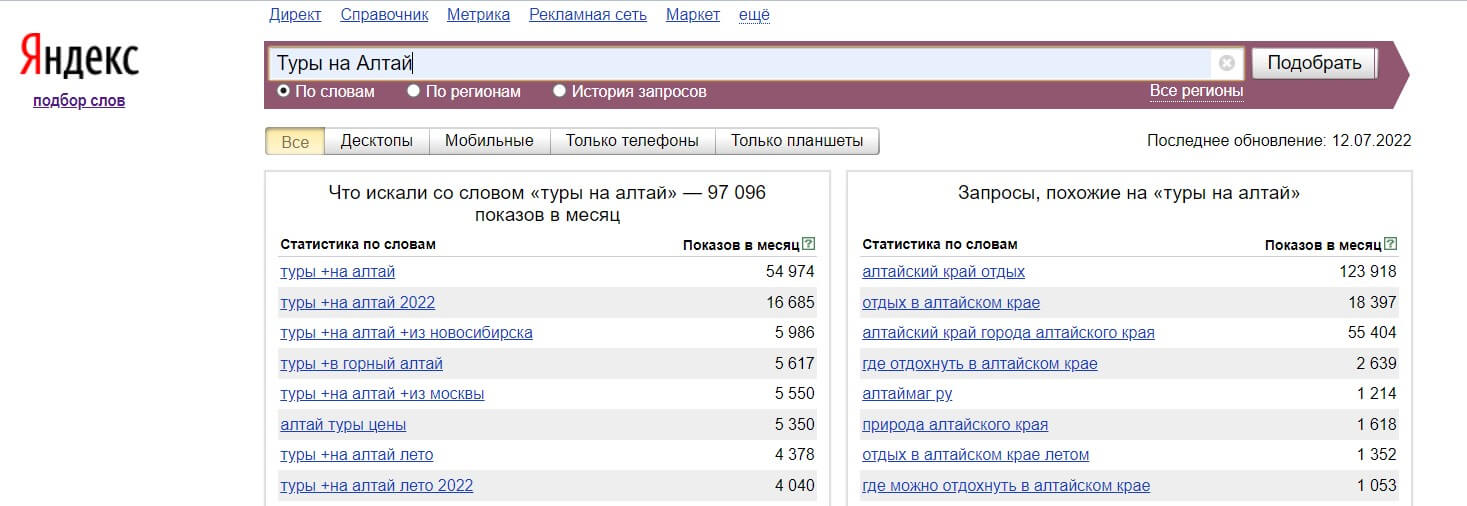Image resolution: width=1467 pixels, height=506 pixels.
Task: Click heading 'Запросы, похожие на «туры на алтай»'
Action: (1129, 193)
